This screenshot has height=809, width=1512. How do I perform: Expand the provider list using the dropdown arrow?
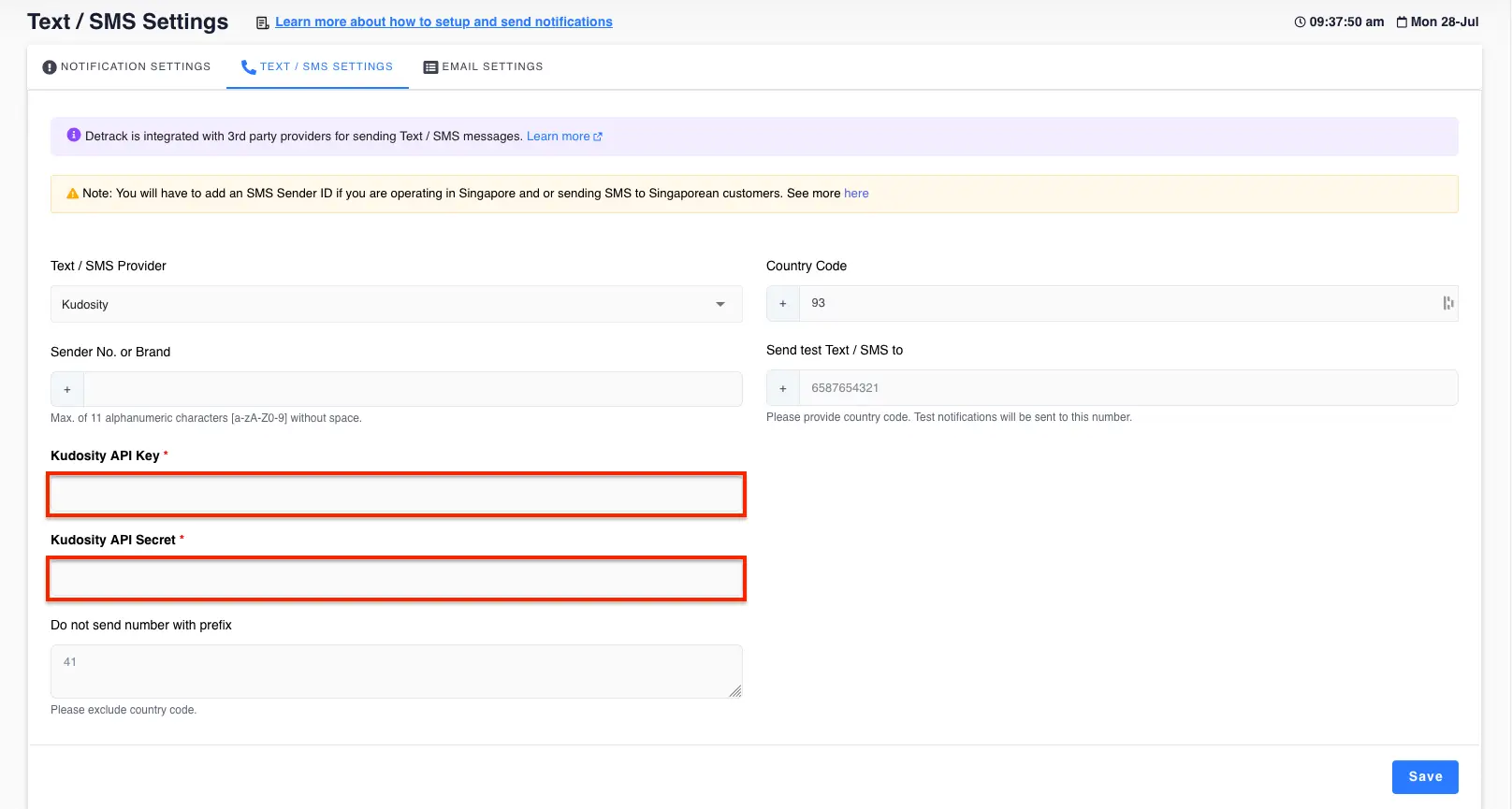[x=720, y=304]
